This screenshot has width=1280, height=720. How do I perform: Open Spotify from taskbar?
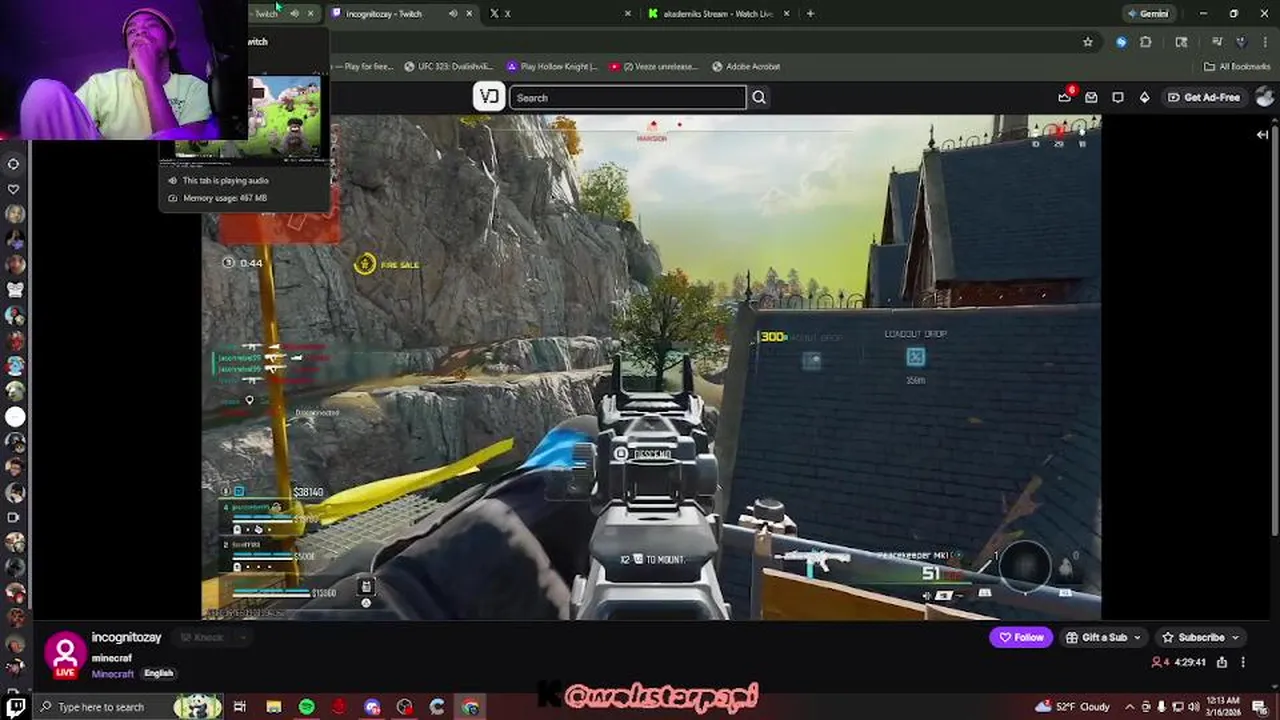point(306,707)
